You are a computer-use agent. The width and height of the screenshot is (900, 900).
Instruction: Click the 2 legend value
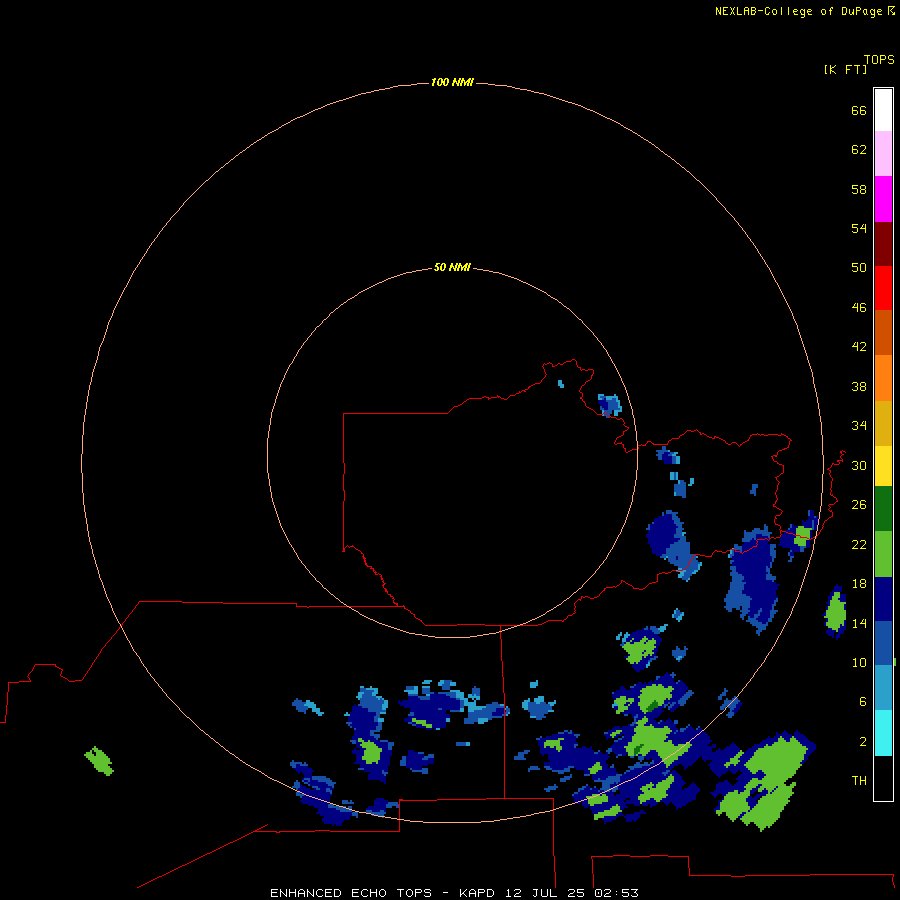(863, 742)
